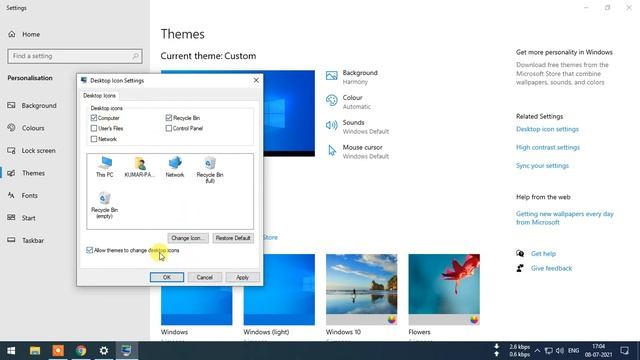Open the Themes page in the sidebar
The image size is (640, 360).
[x=33, y=173]
